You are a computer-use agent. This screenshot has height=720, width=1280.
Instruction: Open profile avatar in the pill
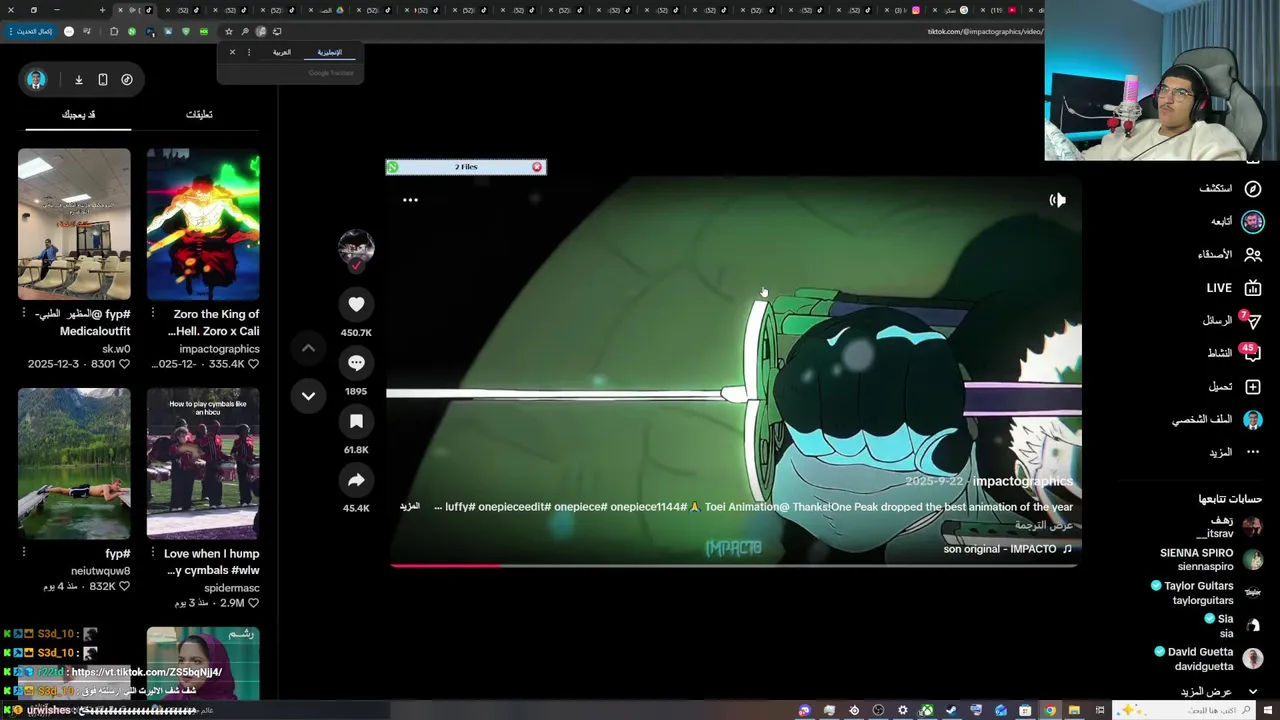pyautogui.click(x=36, y=80)
